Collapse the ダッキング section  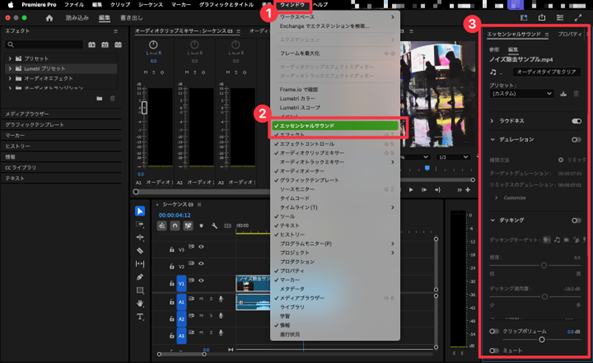tap(492, 220)
